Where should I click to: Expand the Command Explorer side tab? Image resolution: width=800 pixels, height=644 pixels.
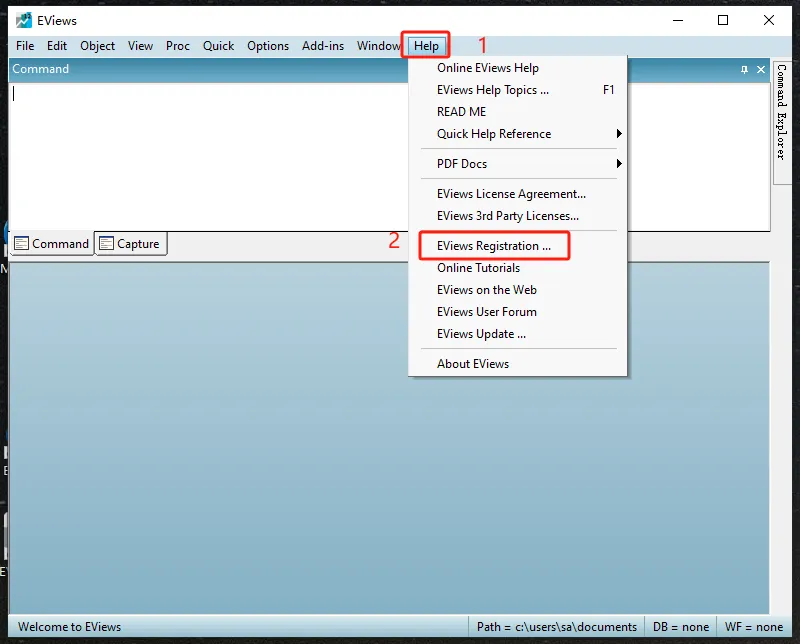pos(781,122)
